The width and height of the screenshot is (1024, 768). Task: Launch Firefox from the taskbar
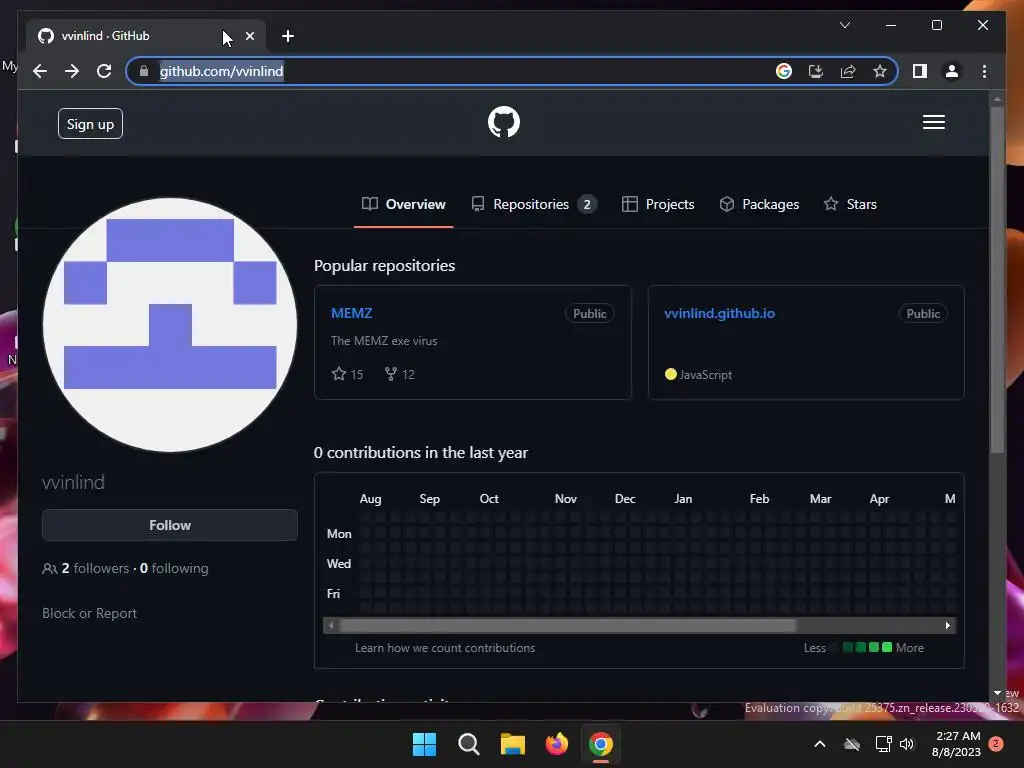click(556, 744)
